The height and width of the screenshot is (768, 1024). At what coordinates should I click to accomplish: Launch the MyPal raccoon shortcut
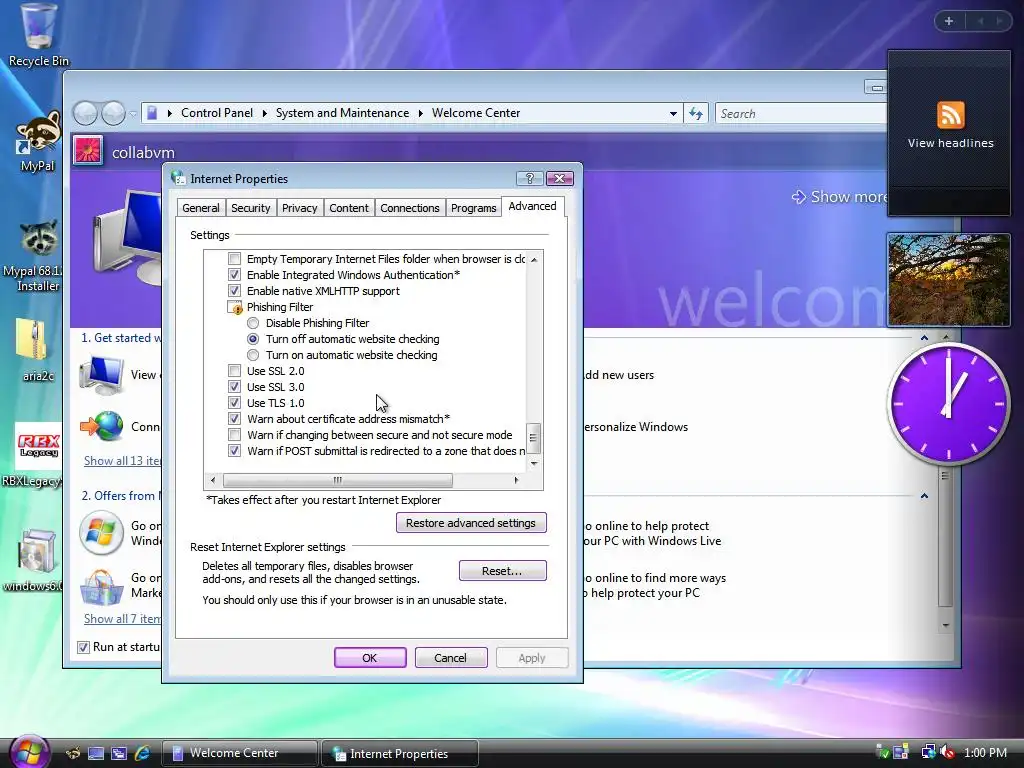[x=38, y=142]
